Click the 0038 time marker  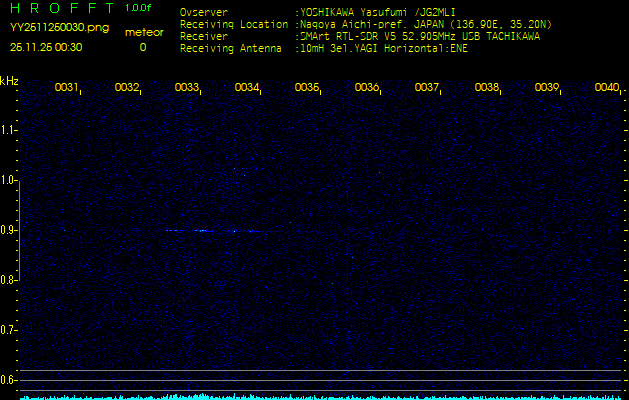[x=487, y=87]
